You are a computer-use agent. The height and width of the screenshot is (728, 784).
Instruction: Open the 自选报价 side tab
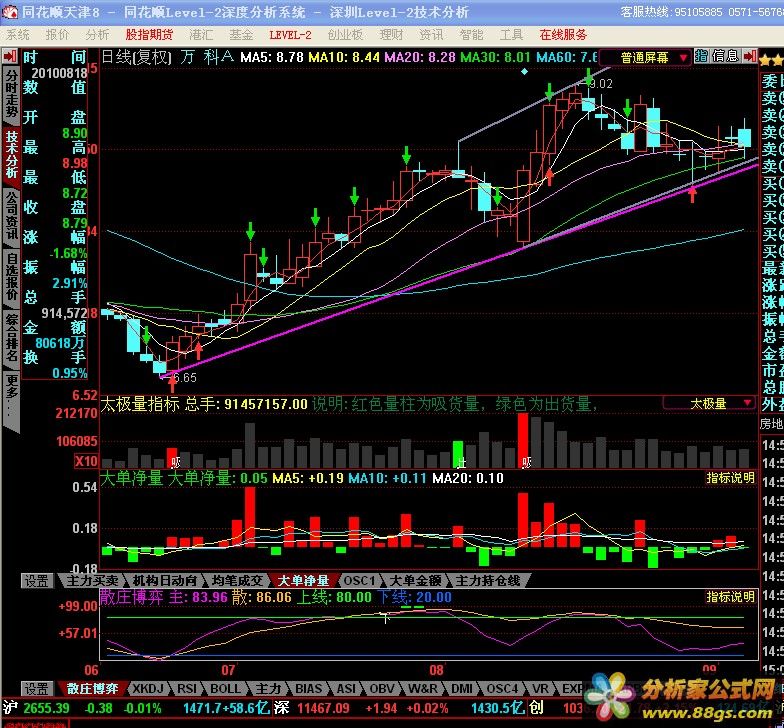click(x=12, y=276)
